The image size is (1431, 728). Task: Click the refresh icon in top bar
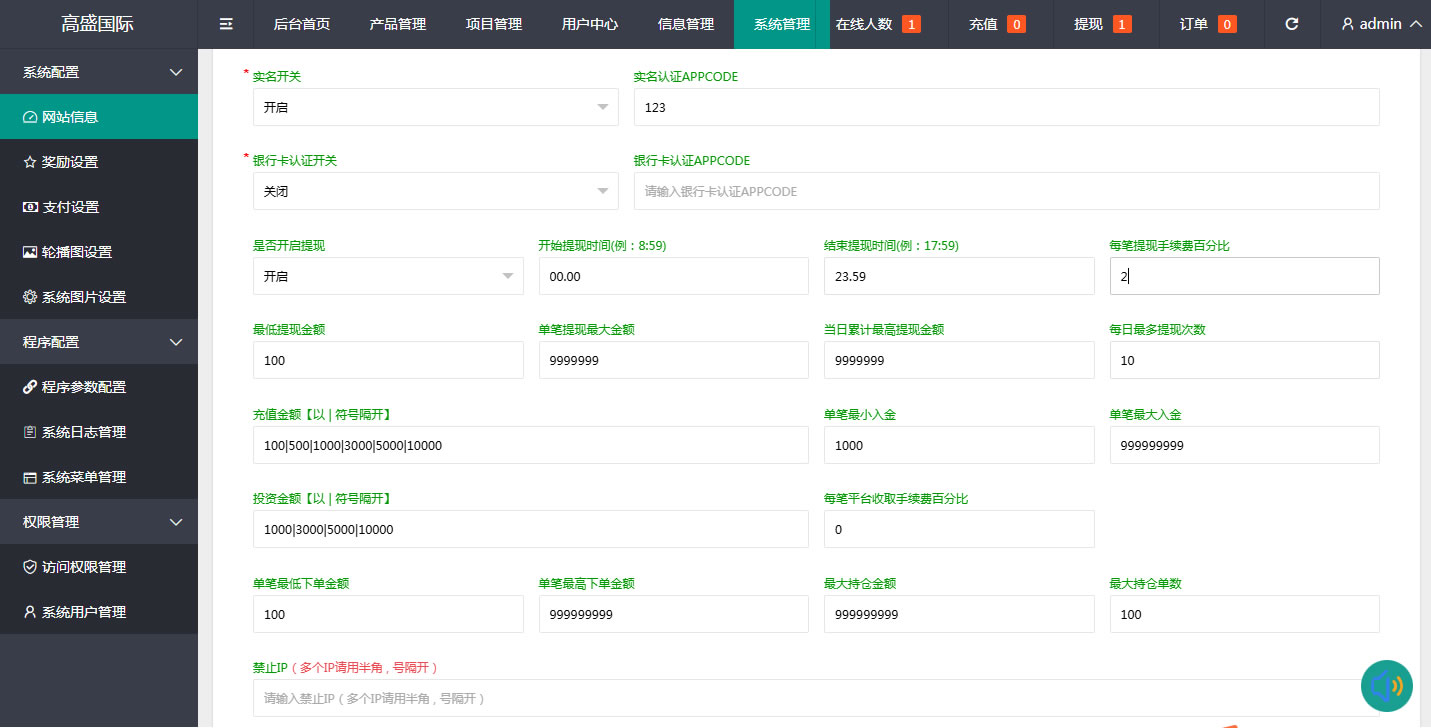coord(1291,24)
